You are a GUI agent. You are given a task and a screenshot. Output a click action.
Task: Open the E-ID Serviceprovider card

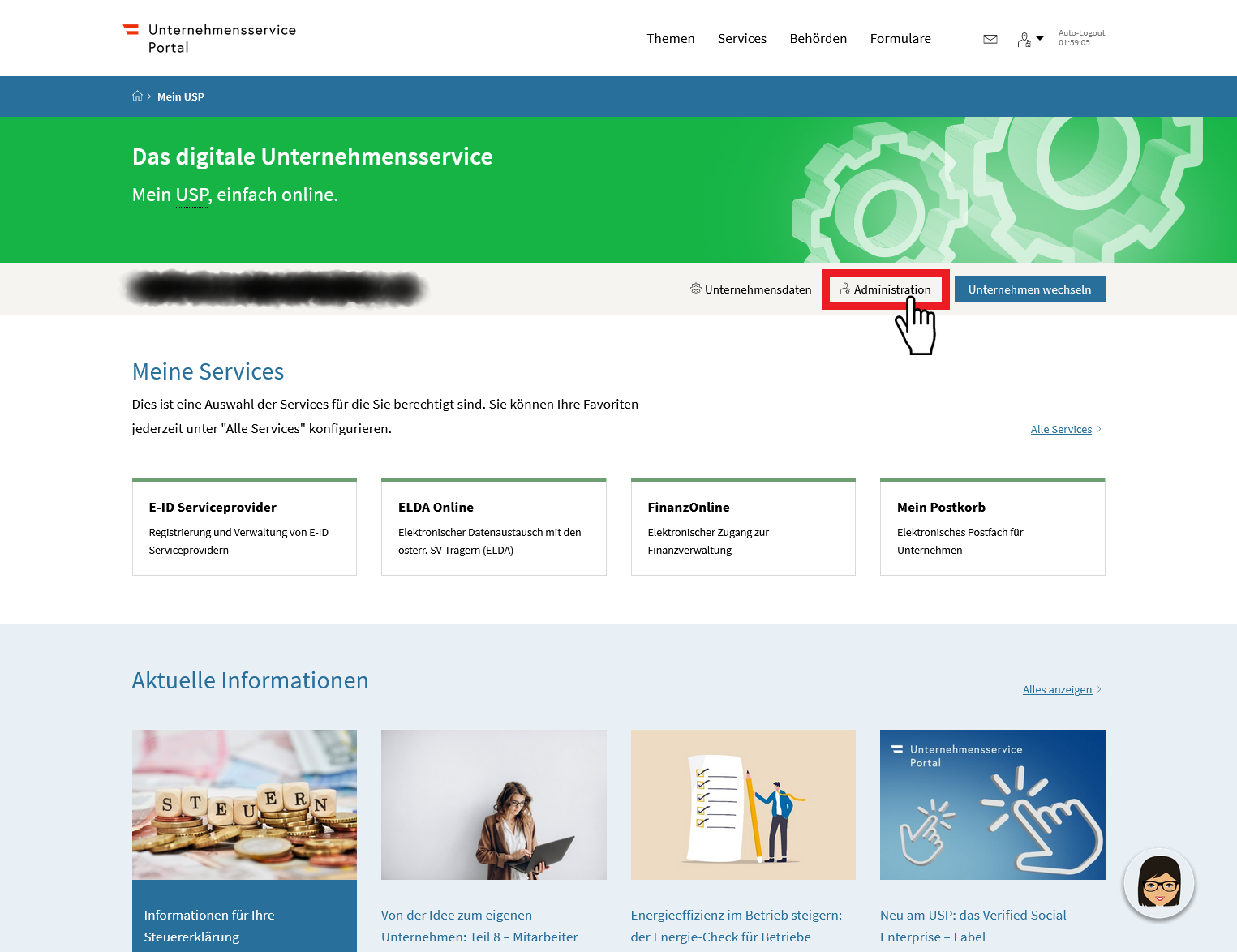point(244,527)
